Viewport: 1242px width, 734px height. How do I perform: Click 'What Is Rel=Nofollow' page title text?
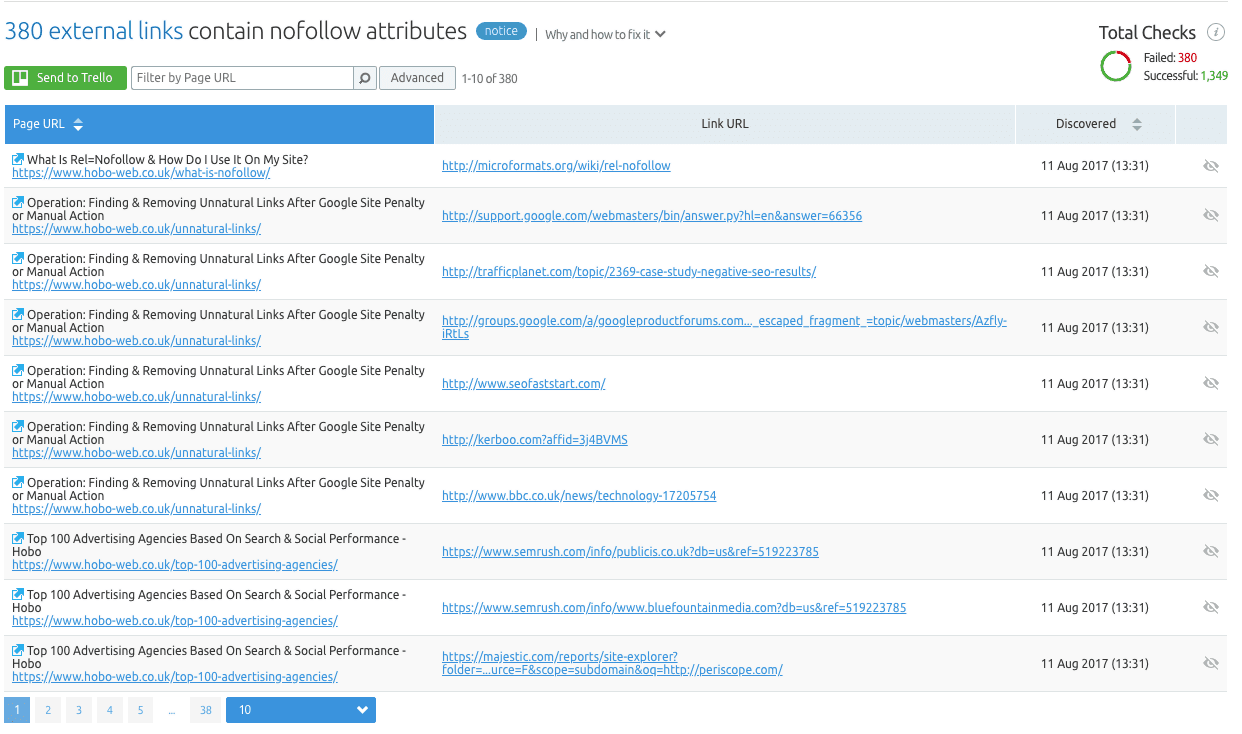click(167, 159)
